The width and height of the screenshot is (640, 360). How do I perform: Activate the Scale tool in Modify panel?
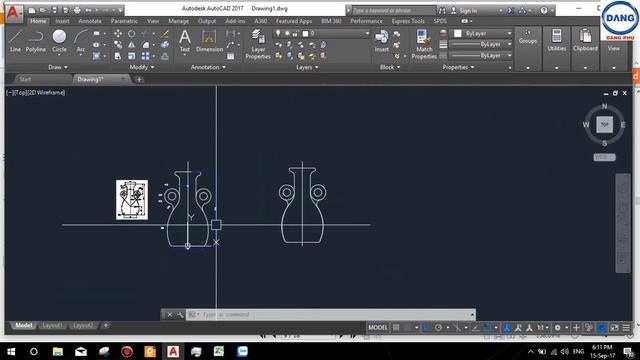[x=131, y=56]
